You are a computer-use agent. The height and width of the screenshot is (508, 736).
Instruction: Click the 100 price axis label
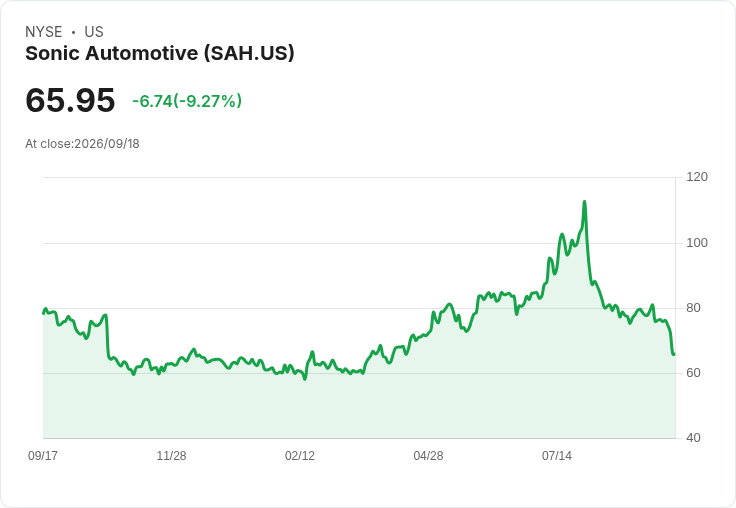(697, 243)
